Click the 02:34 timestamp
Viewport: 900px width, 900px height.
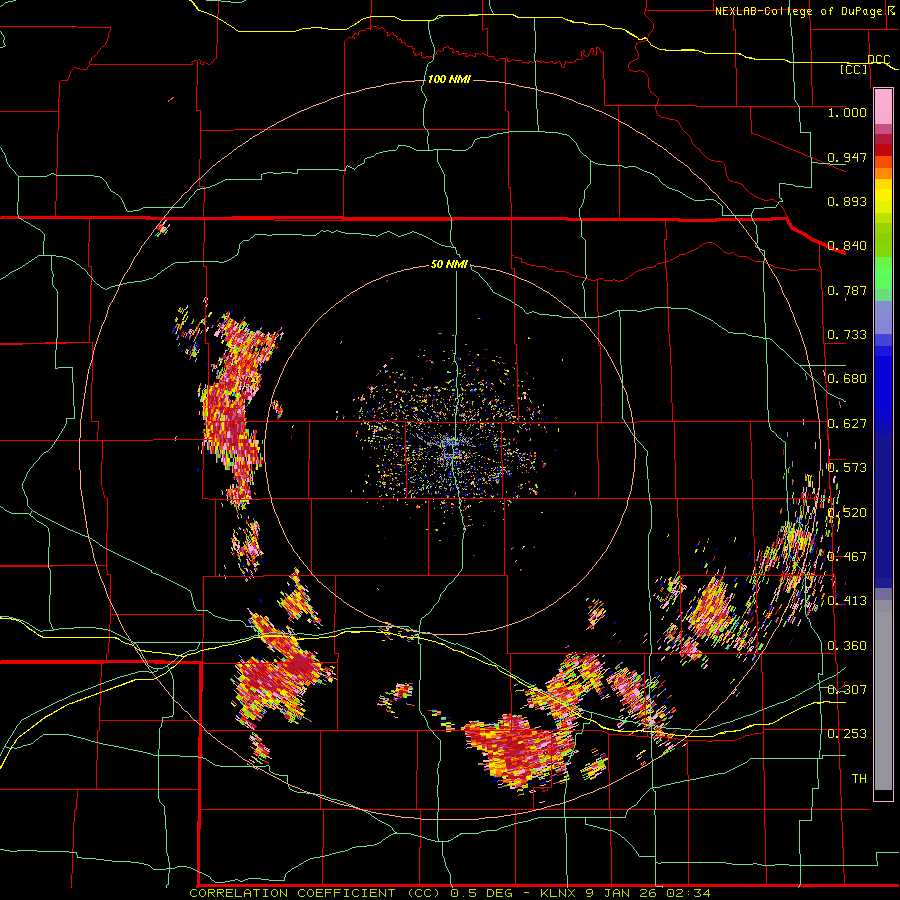click(688, 893)
